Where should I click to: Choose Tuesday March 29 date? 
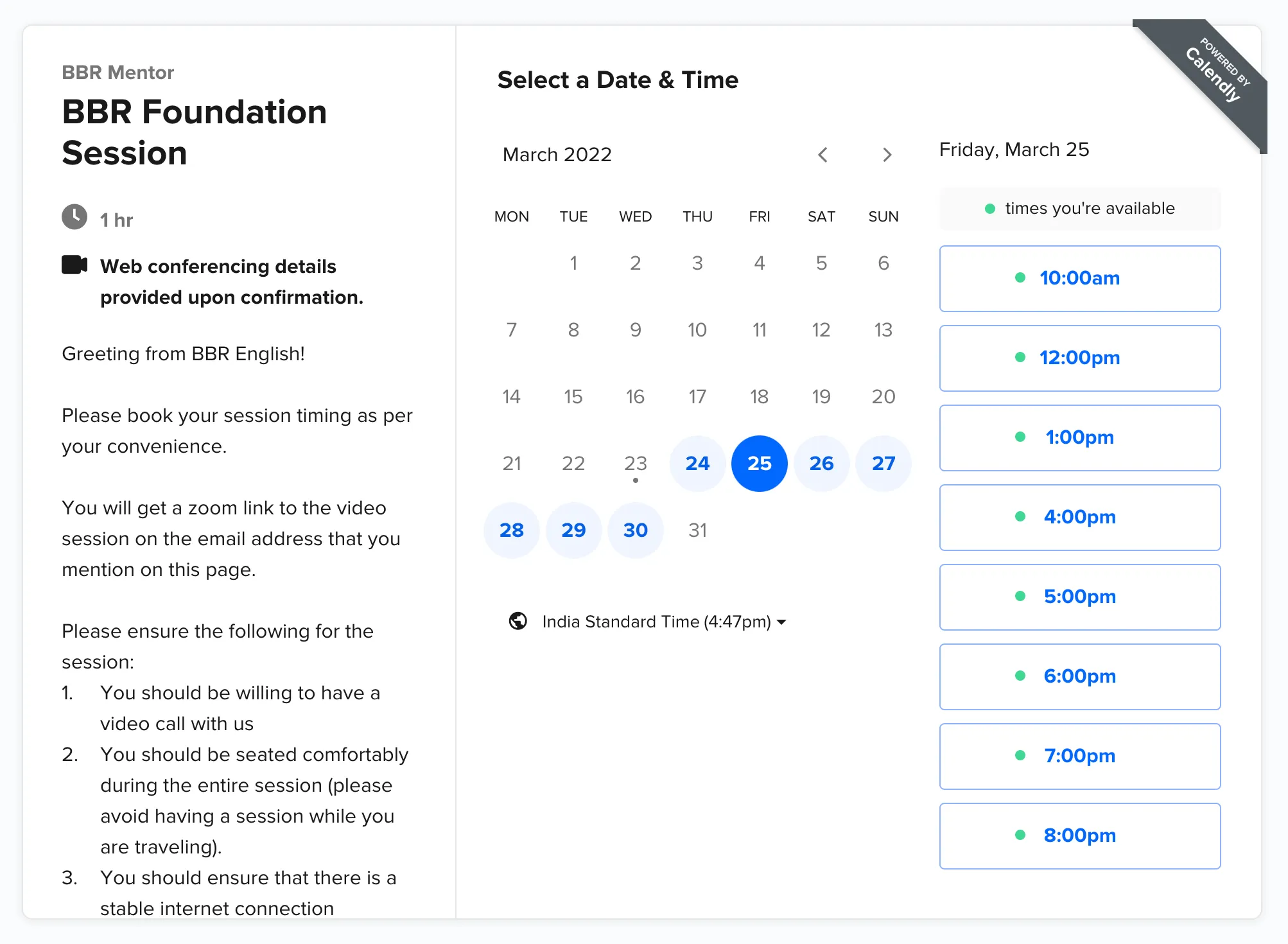tap(573, 530)
